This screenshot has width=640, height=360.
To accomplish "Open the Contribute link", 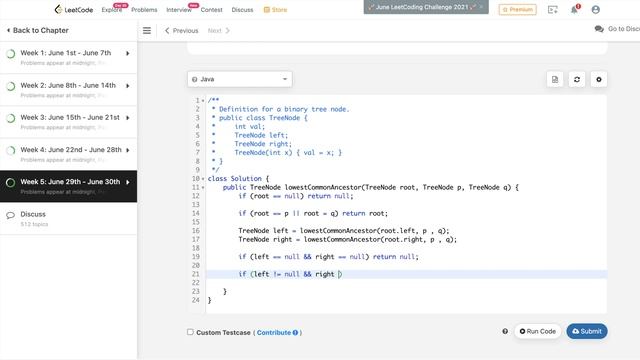I will coord(274,333).
